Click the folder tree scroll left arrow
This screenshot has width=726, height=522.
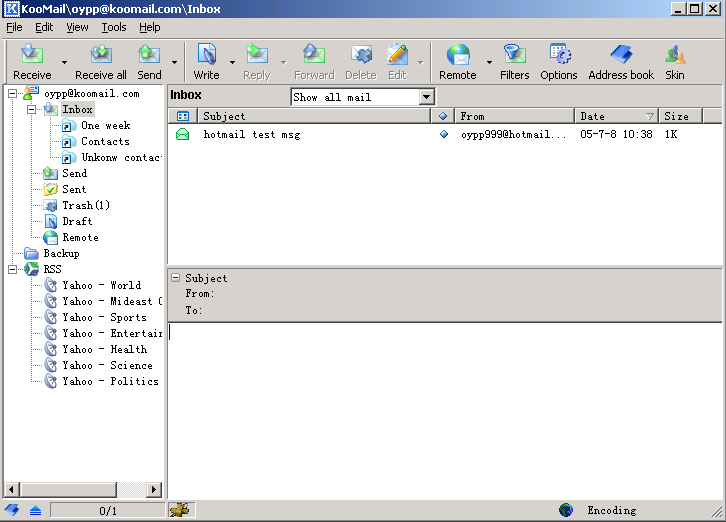tap(11, 489)
